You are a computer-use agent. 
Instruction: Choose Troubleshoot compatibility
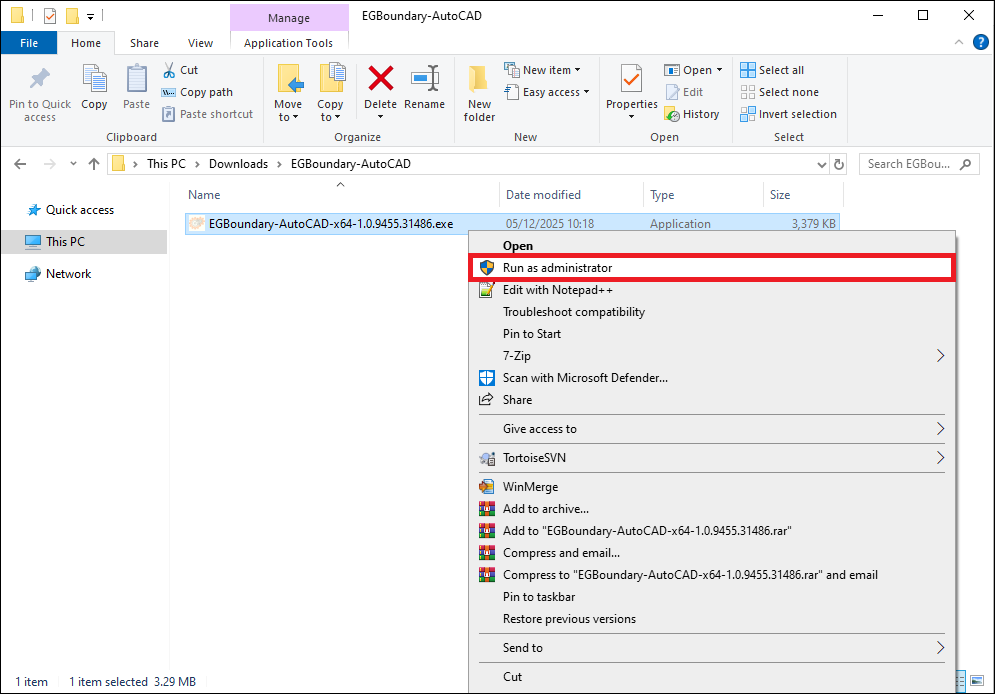[x=711, y=312]
